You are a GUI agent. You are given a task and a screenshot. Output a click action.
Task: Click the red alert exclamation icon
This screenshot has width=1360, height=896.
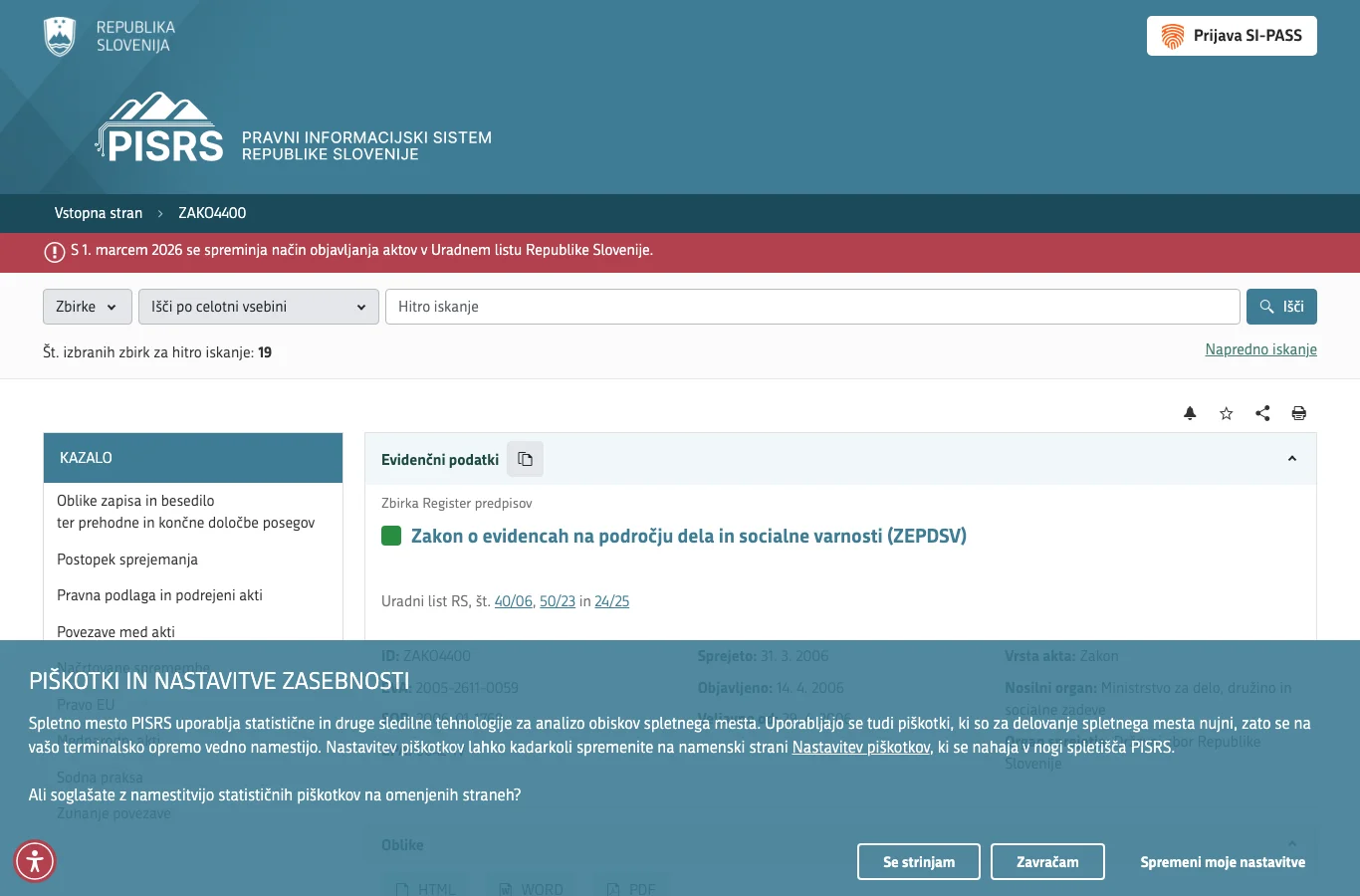(x=55, y=252)
